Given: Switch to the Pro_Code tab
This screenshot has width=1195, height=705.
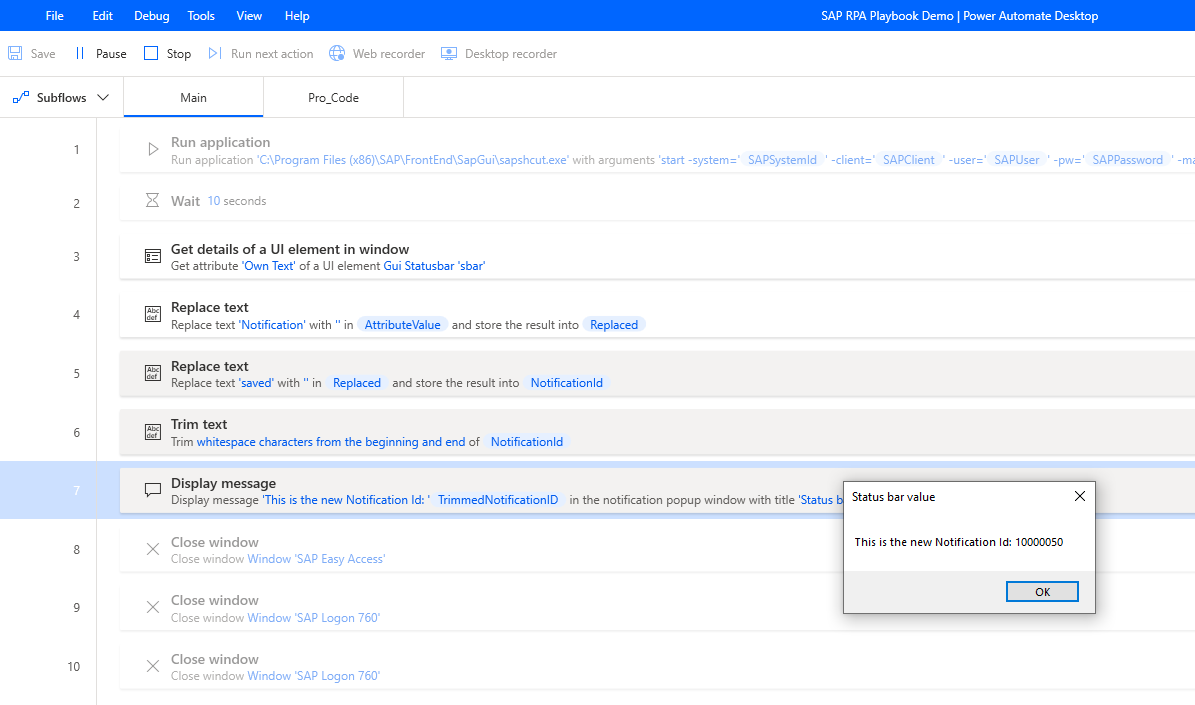Looking at the screenshot, I should [333, 98].
